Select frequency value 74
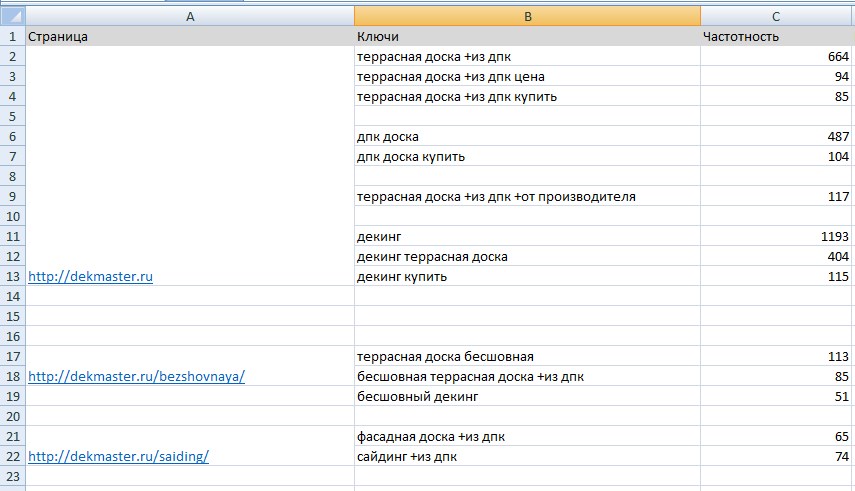The image size is (855, 491). [776, 457]
